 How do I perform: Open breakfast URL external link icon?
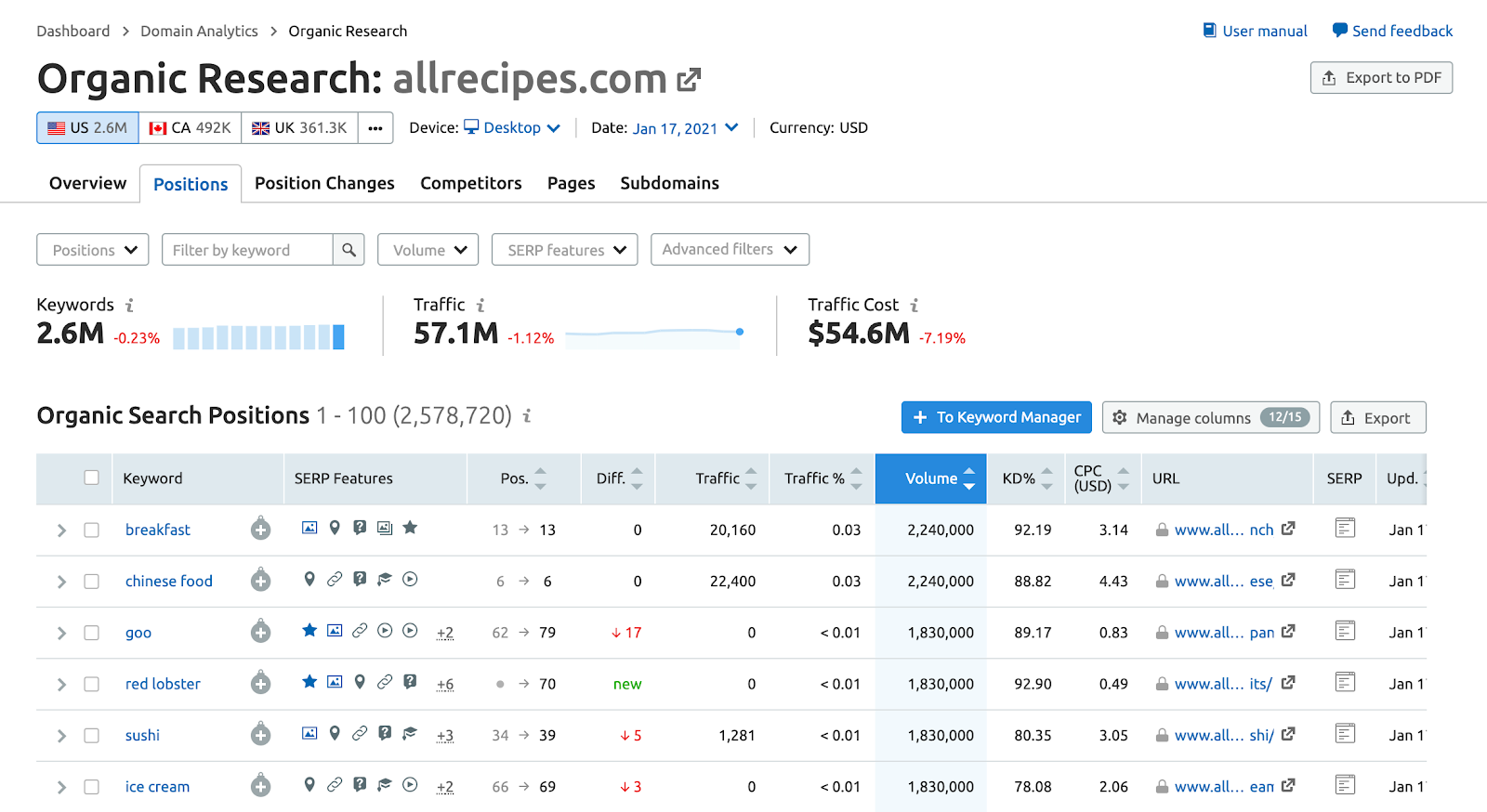coord(1288,529)
